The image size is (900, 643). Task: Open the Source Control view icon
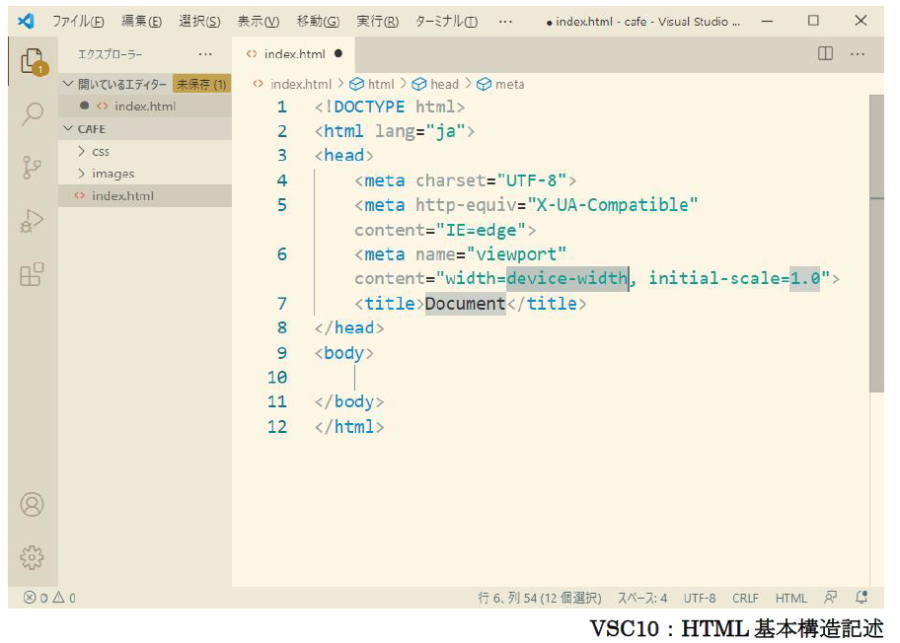[x=32, y=167]
